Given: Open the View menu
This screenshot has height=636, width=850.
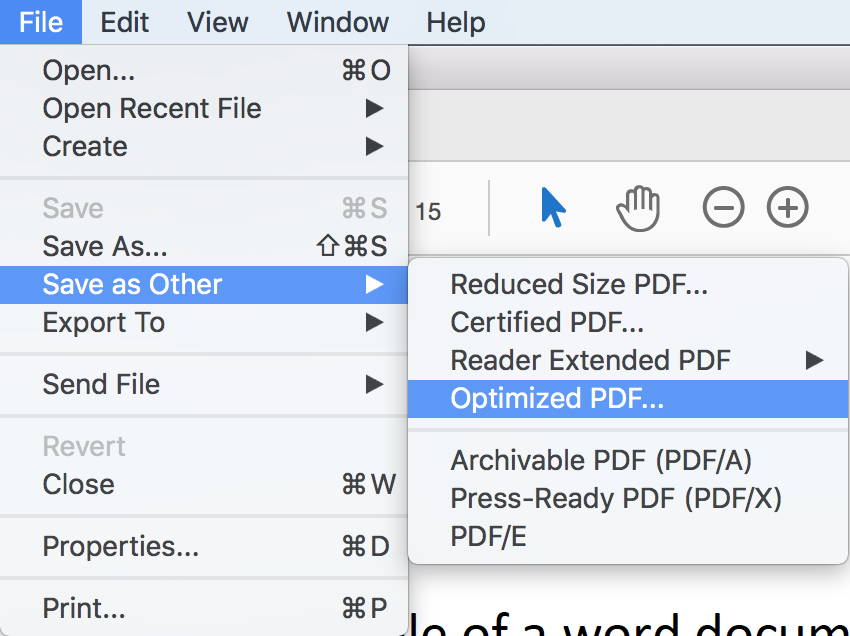Looking at the screenshot, I should (x=217, y=22).
